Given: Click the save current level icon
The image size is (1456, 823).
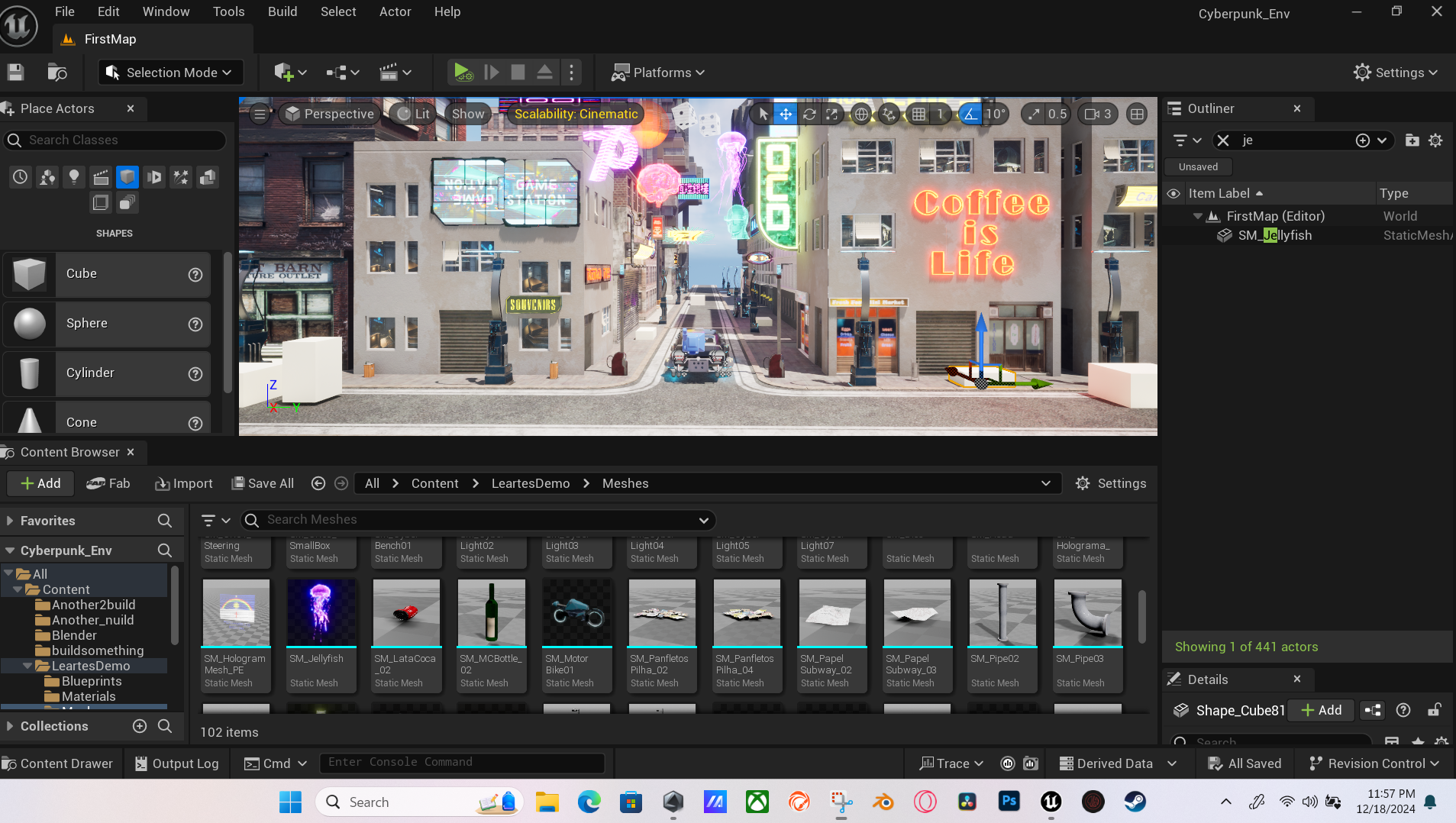Looking at the screenshot, I should 16,73.
